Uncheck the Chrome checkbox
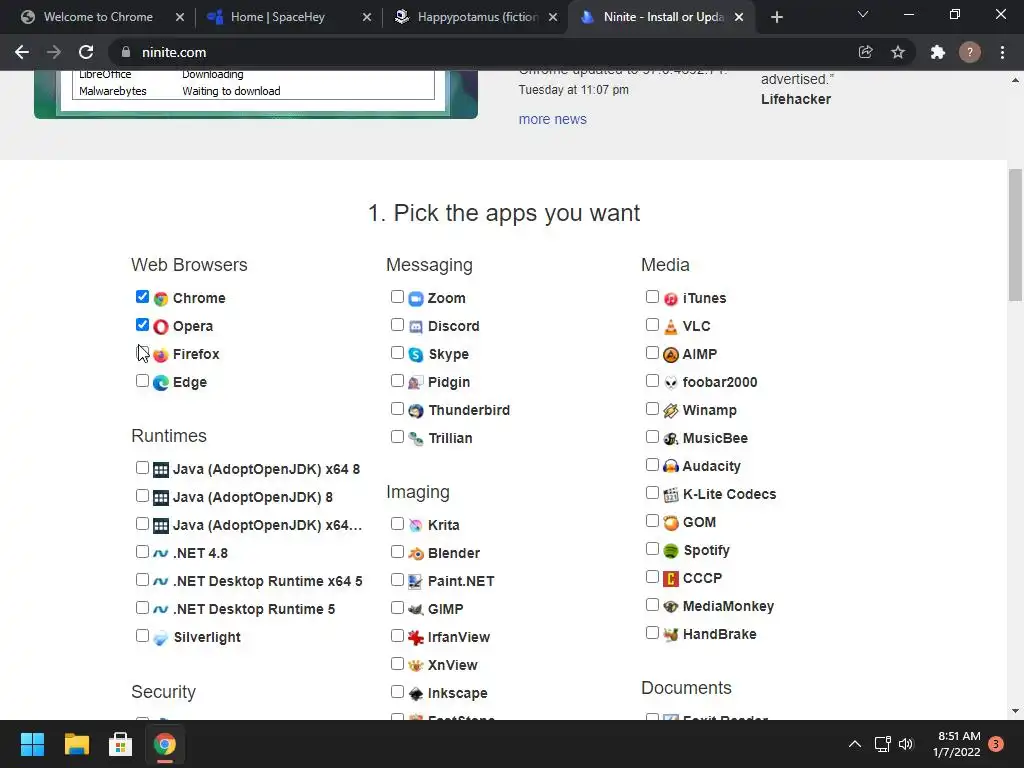The height and width of the screenshot is (768, 1024). pyautogui.click(x=142, y=296)
